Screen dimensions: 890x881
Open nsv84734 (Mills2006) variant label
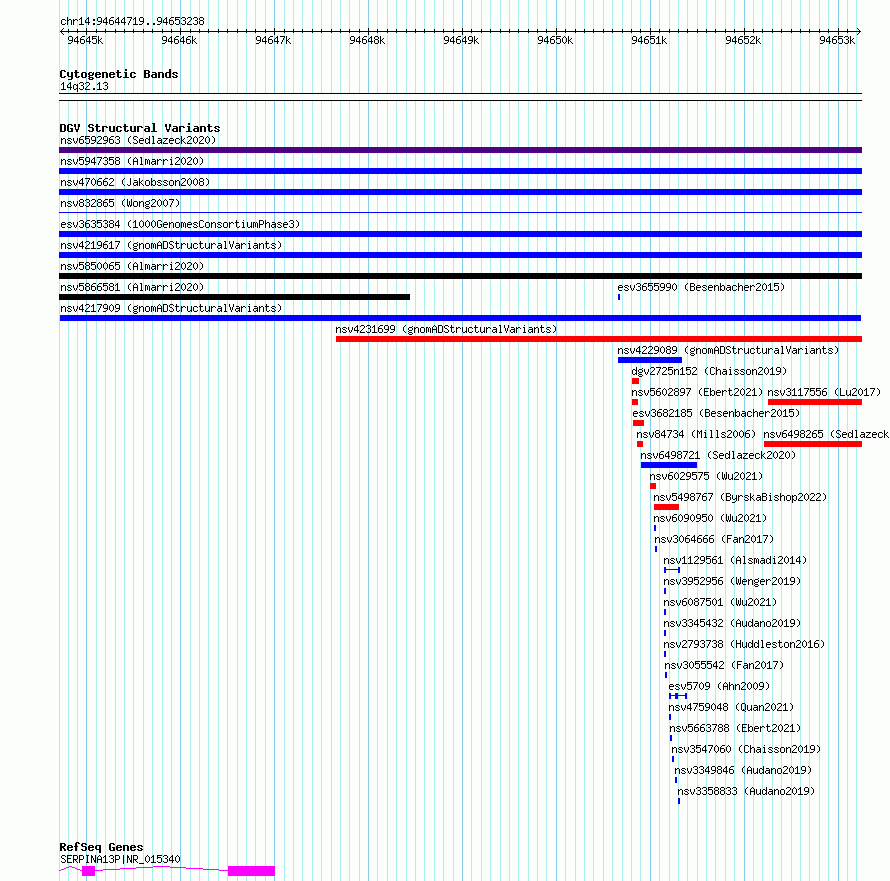pos(696,434)
